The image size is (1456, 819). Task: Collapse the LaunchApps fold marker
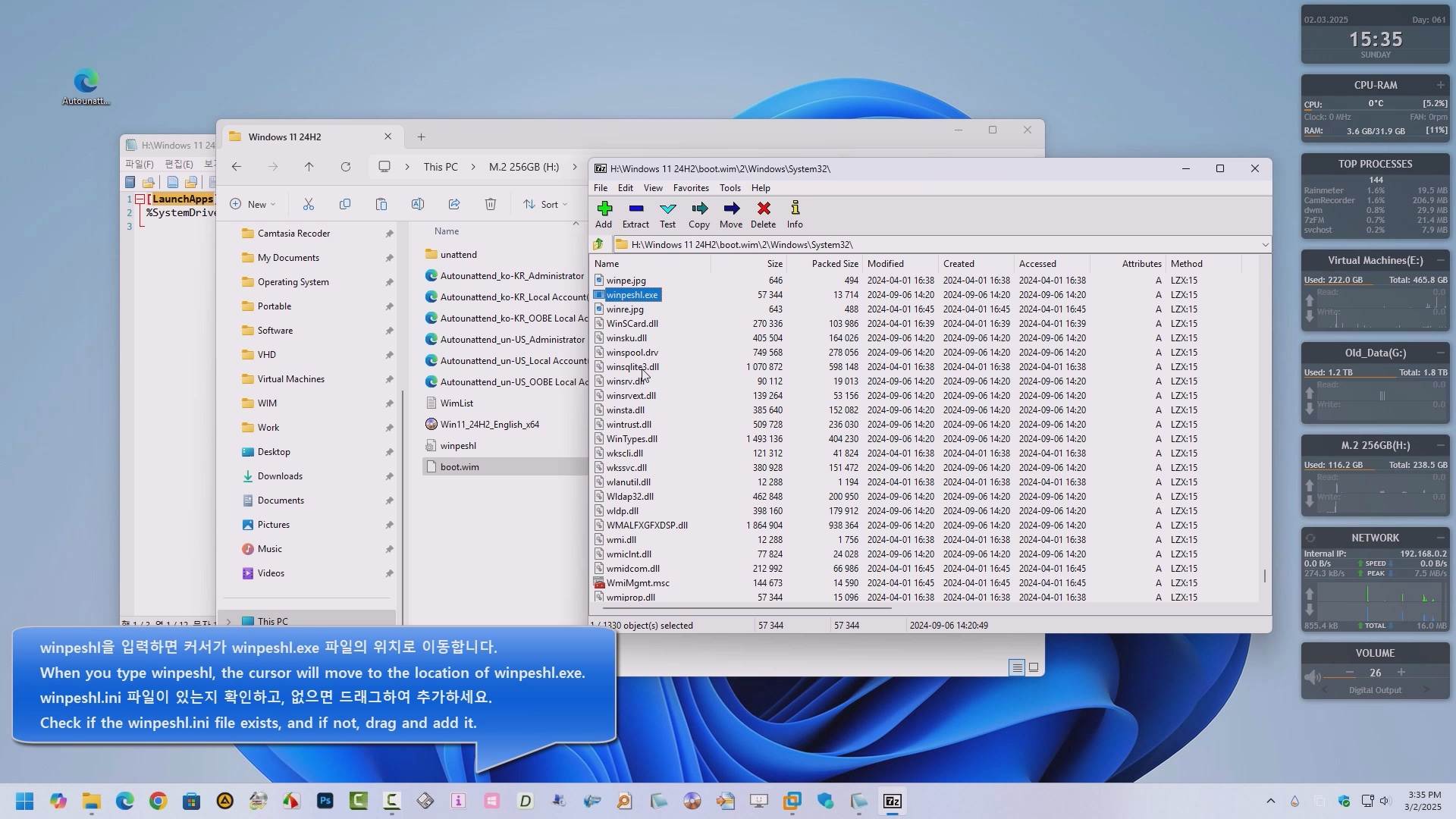point(140,199)
